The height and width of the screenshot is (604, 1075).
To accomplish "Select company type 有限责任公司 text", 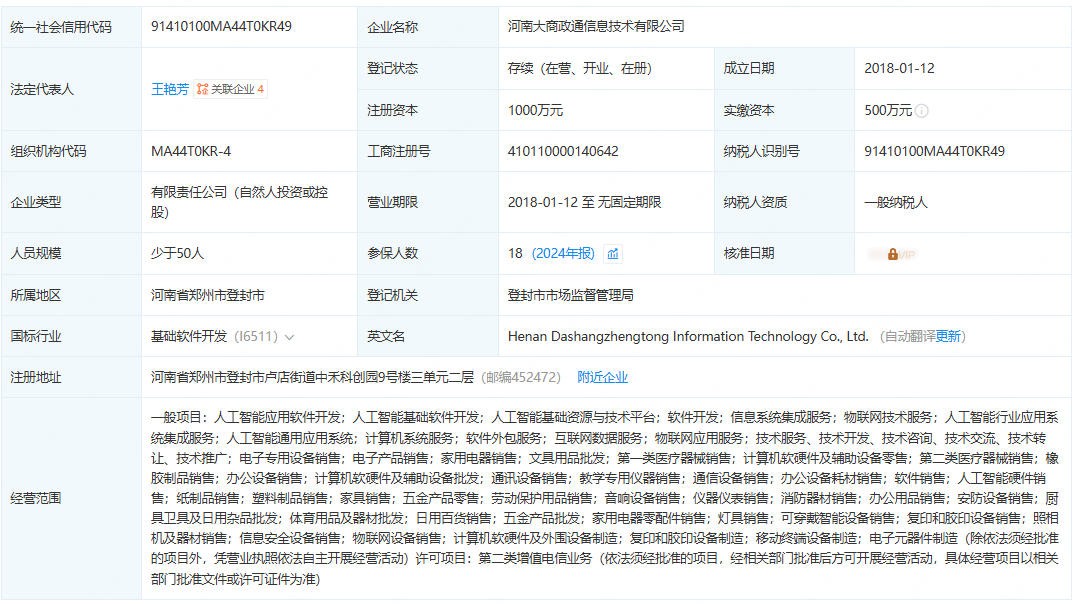I will coord(239,202).
